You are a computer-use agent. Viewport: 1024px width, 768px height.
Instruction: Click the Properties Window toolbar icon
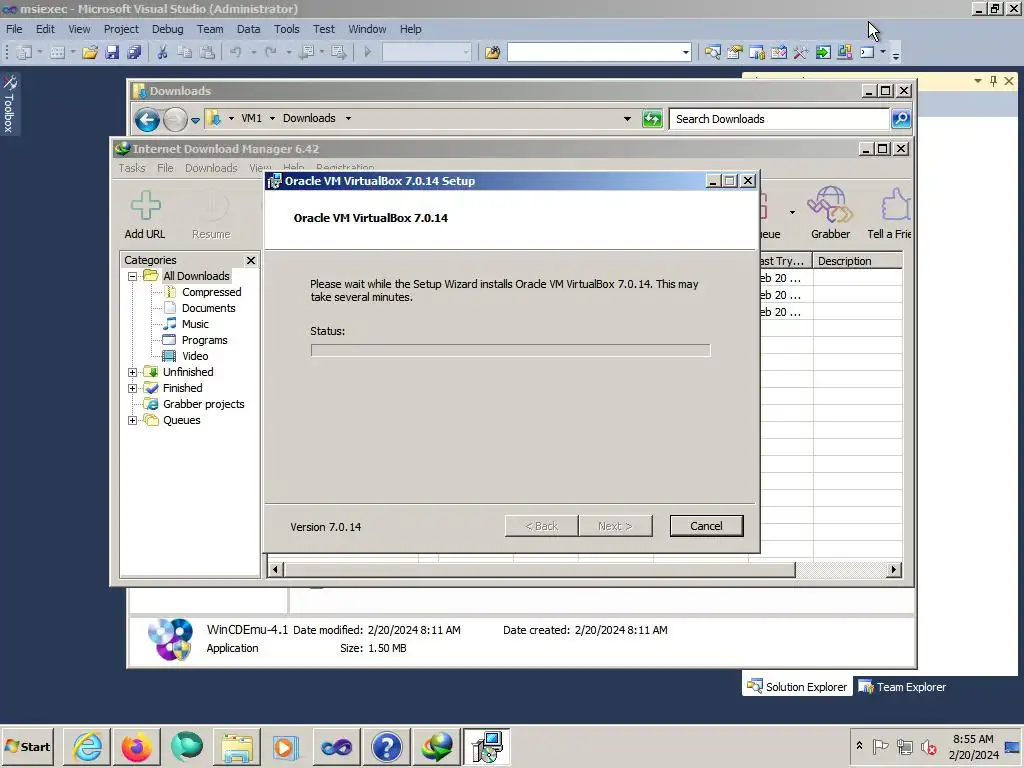coord(735,52)
